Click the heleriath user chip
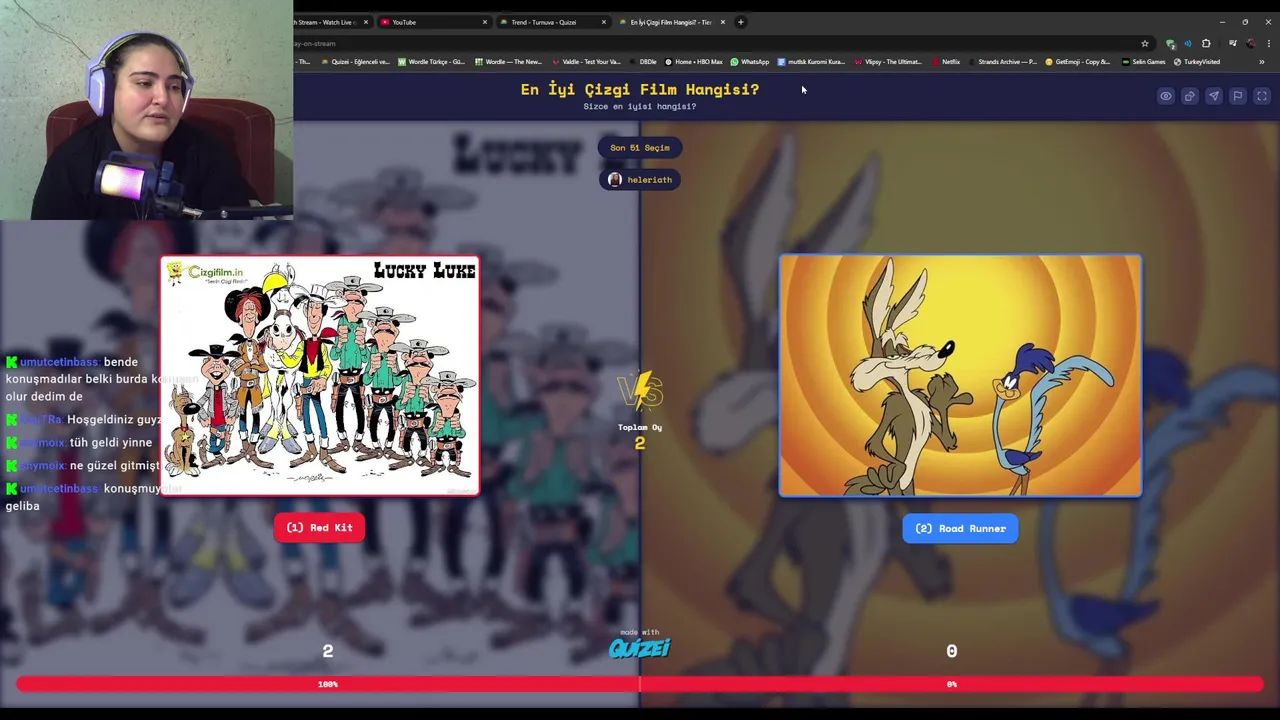The image size is (1280, 720). (x=640, y=180)
